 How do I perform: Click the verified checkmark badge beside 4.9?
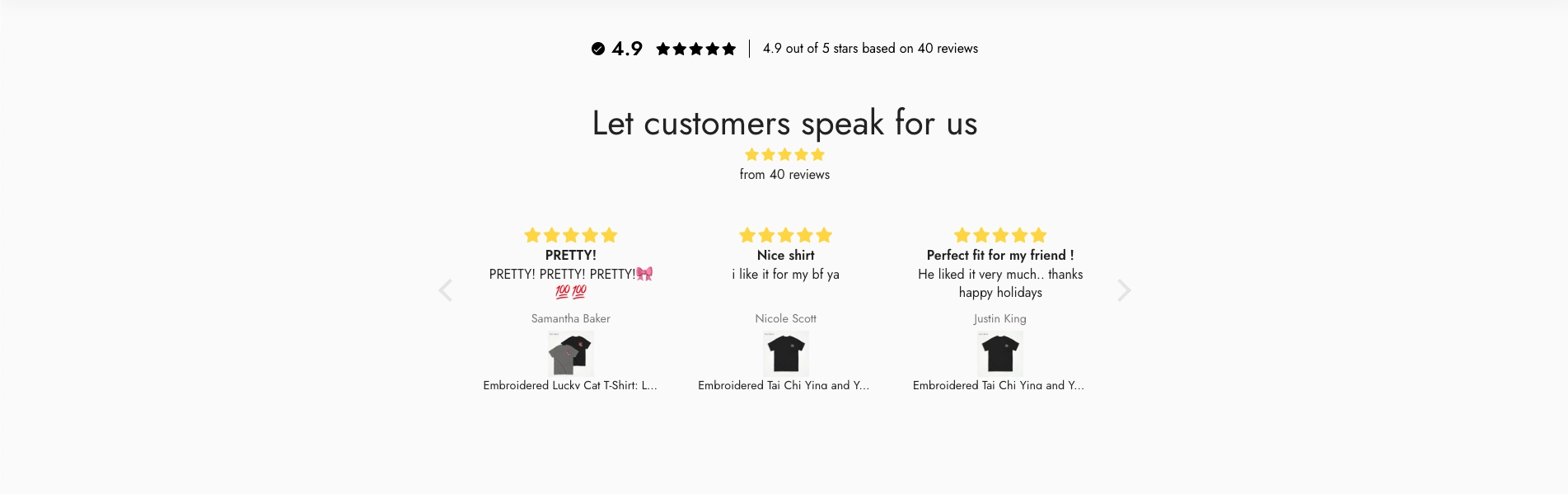tap(598, 49)
